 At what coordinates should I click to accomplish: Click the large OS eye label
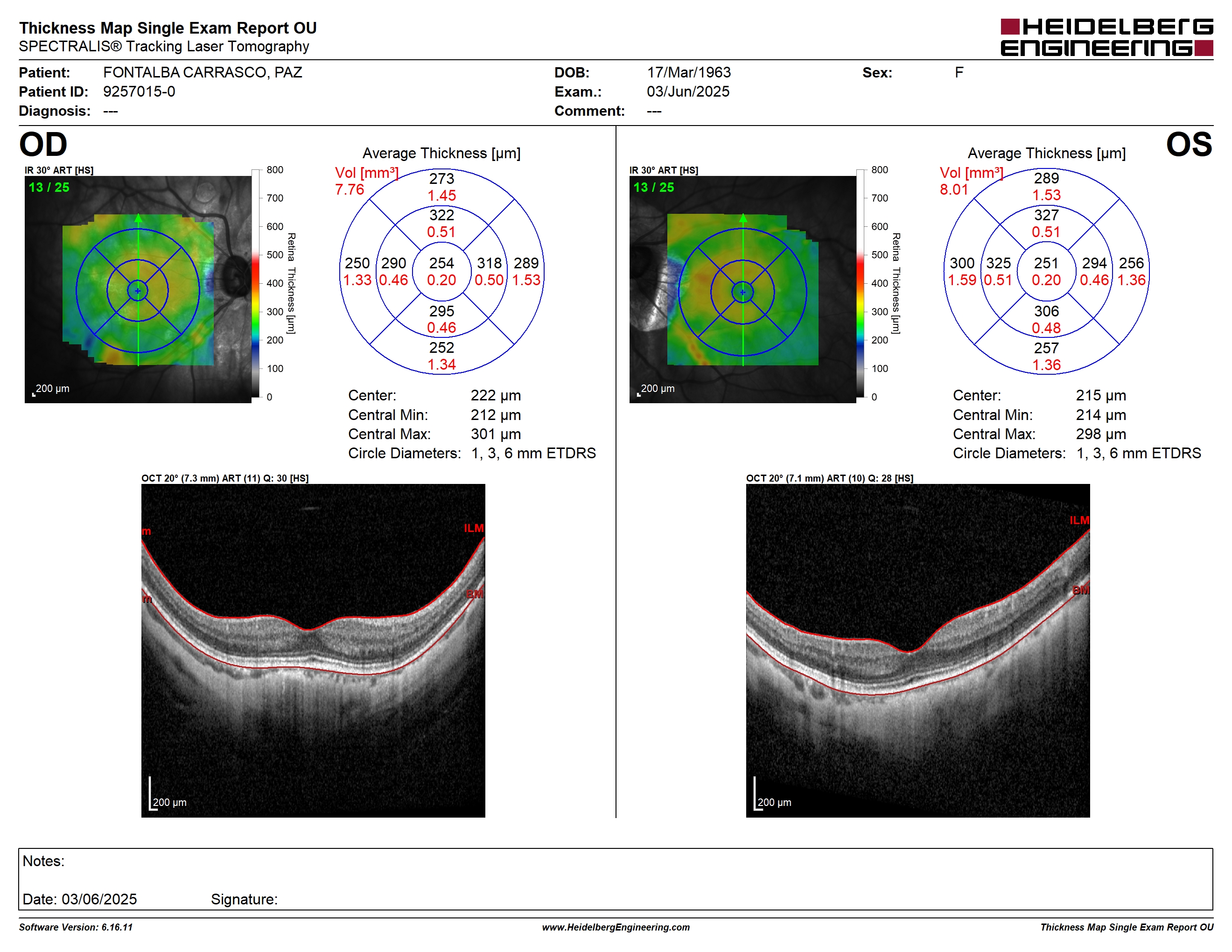(x=1189, y=144)
